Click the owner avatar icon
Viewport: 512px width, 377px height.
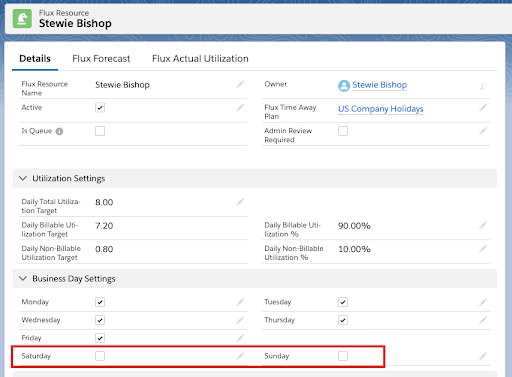click(x=344, y=86)
